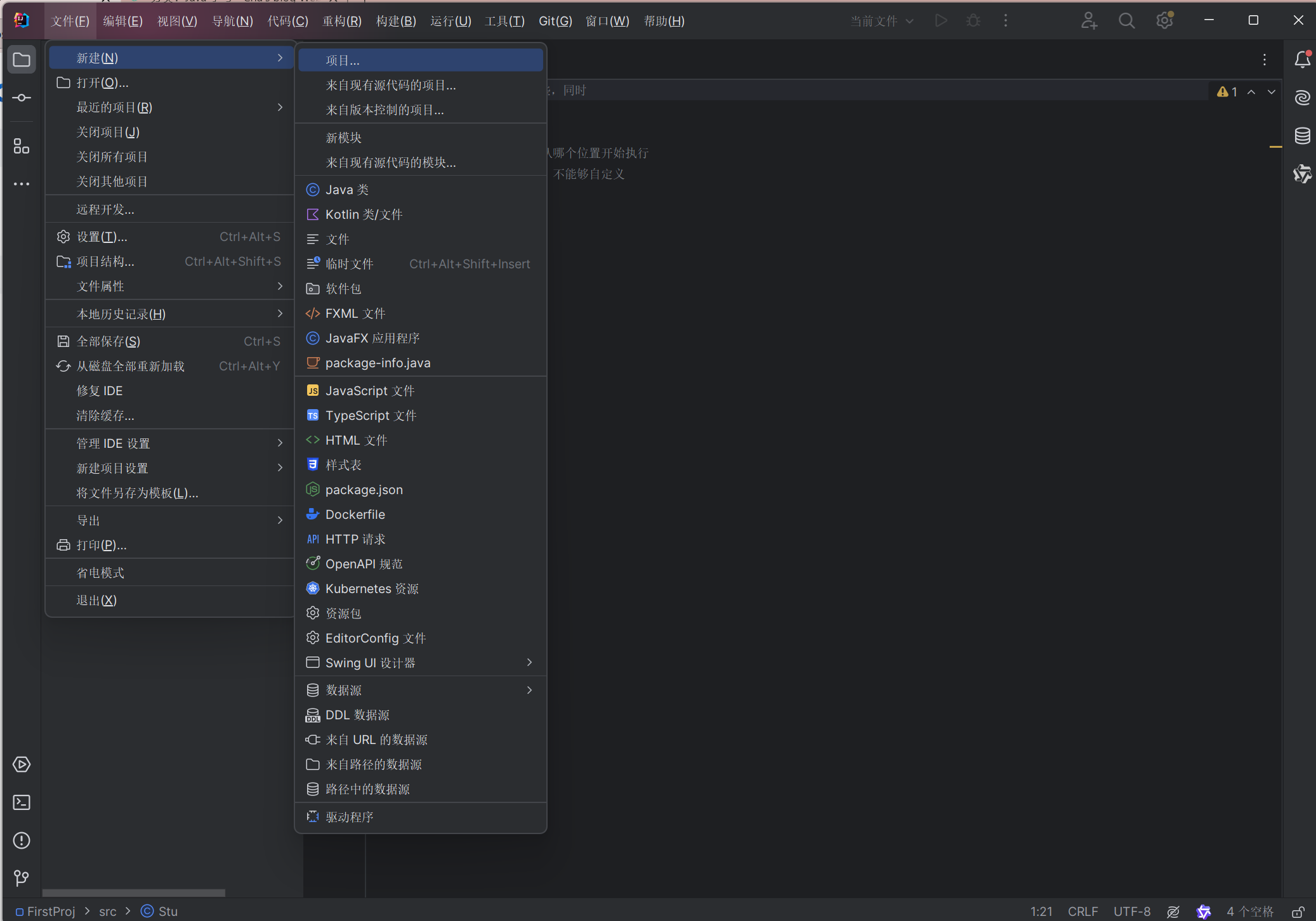Open the Database tool window icon
Image resolution: width=1316 pixels, height=921 pixels.
pyautogui.click(x=1302, y=136)
